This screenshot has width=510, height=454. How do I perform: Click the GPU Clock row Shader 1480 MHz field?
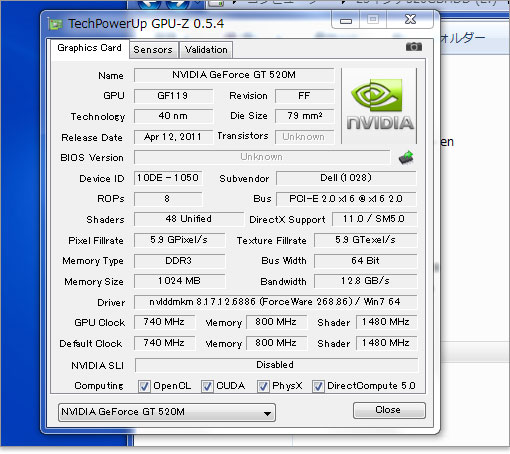coord(386,322)
